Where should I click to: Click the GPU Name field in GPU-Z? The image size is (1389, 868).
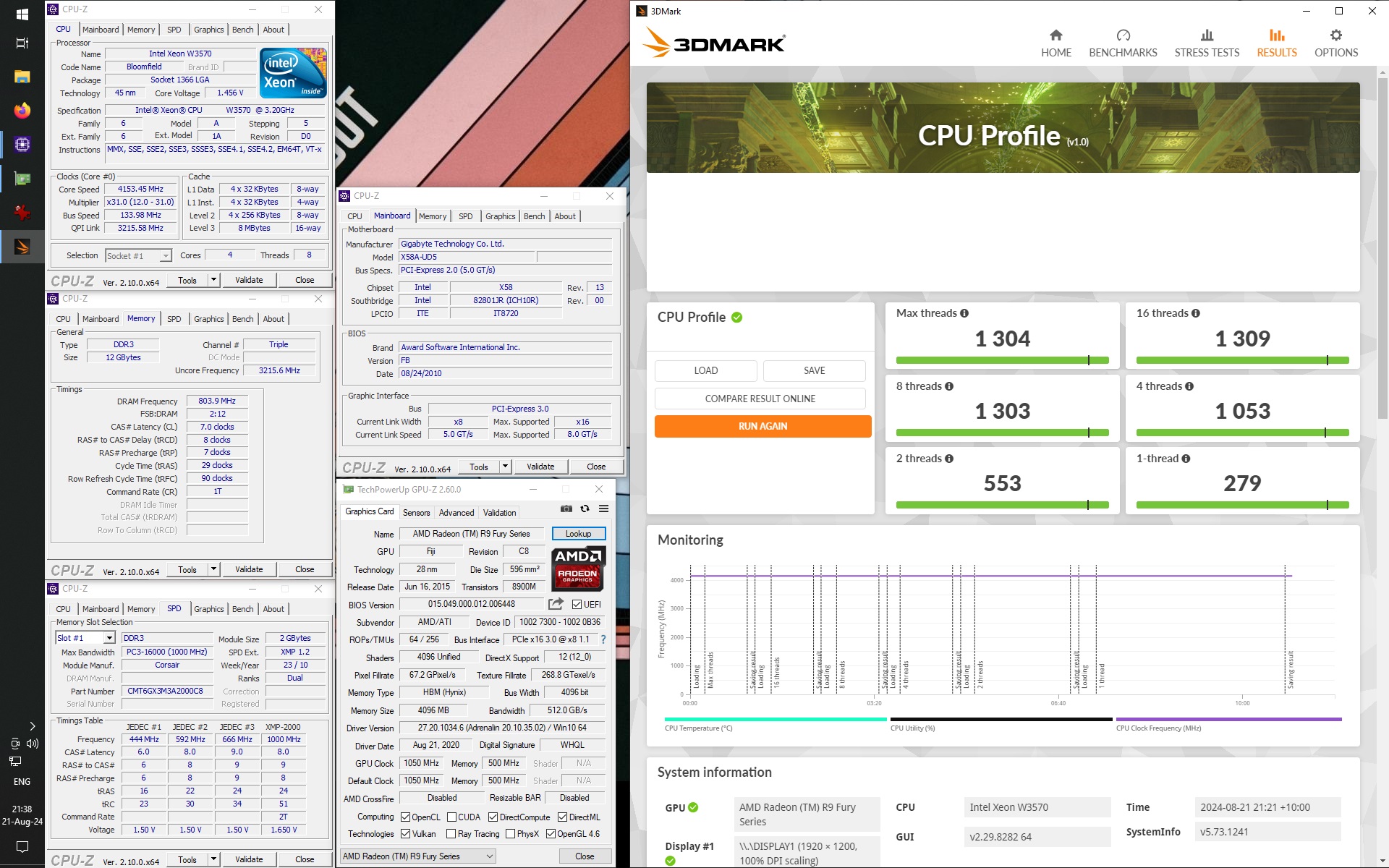[x=471, y=534]
